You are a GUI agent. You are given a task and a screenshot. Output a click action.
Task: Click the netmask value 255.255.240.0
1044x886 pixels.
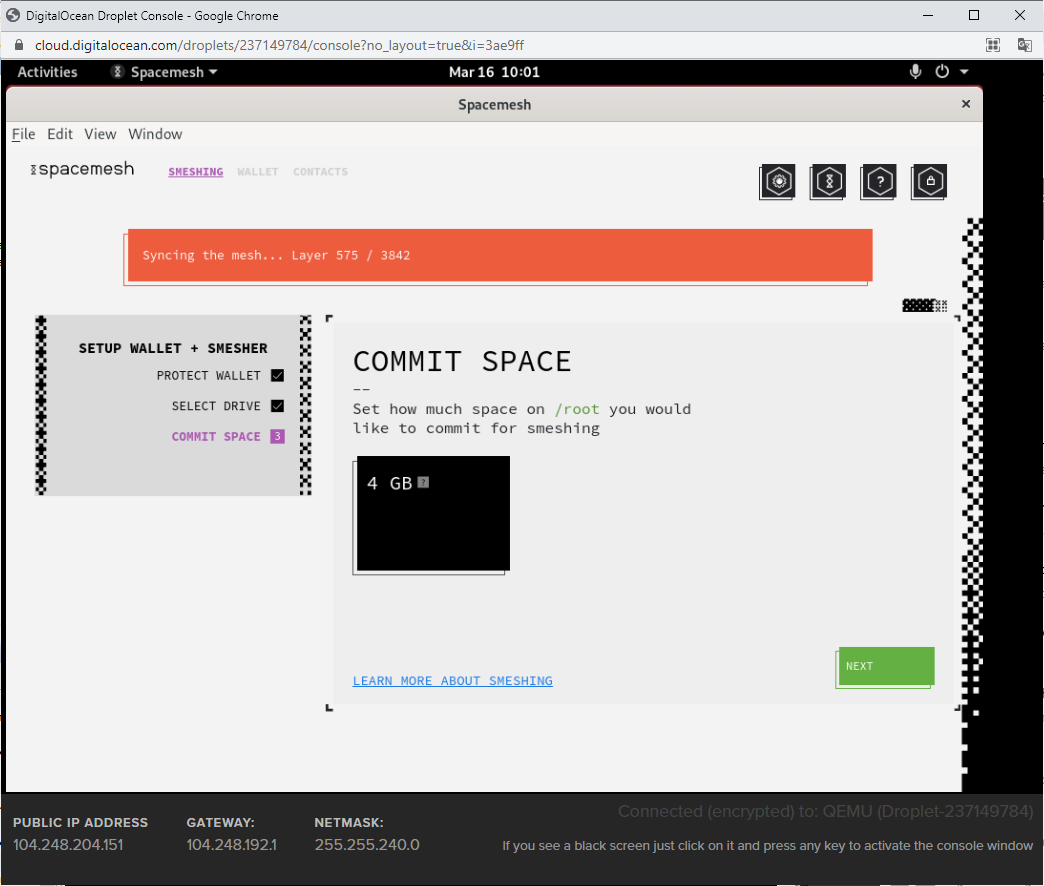point(367,845)
